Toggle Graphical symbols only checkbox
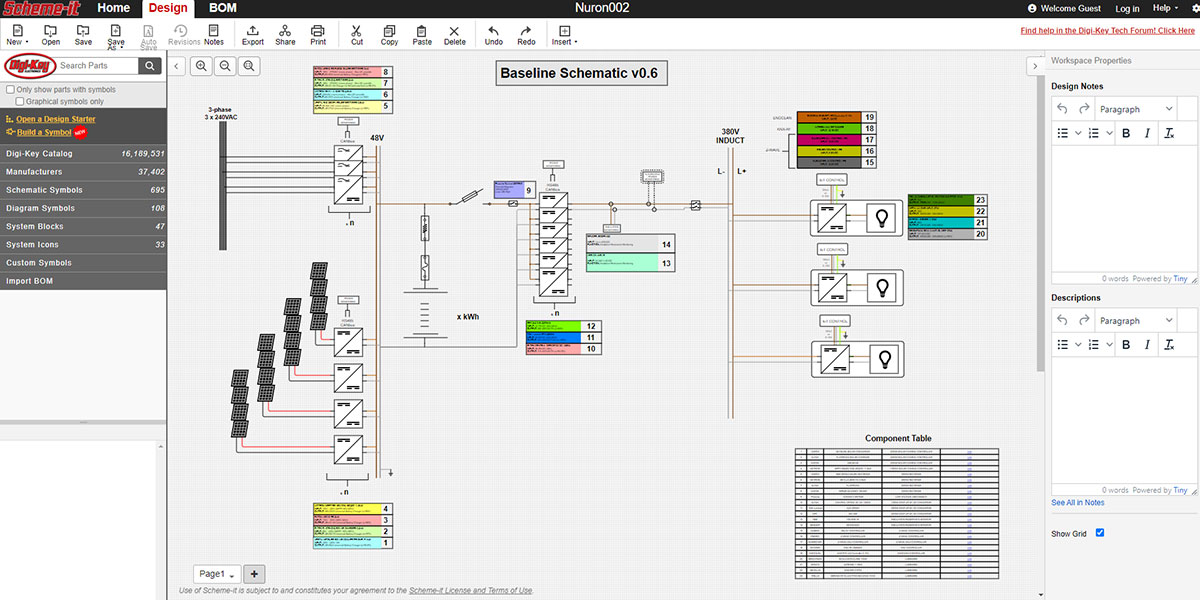Screen dimensions: 1200x600 [20, 102]
